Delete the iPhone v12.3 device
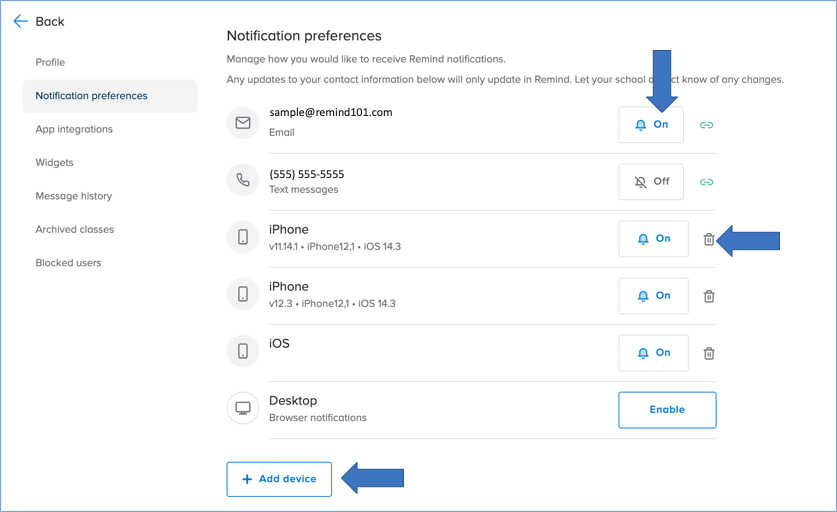This screenshot has height=512, width=837. pyautogui.click(x=709, y=296)
